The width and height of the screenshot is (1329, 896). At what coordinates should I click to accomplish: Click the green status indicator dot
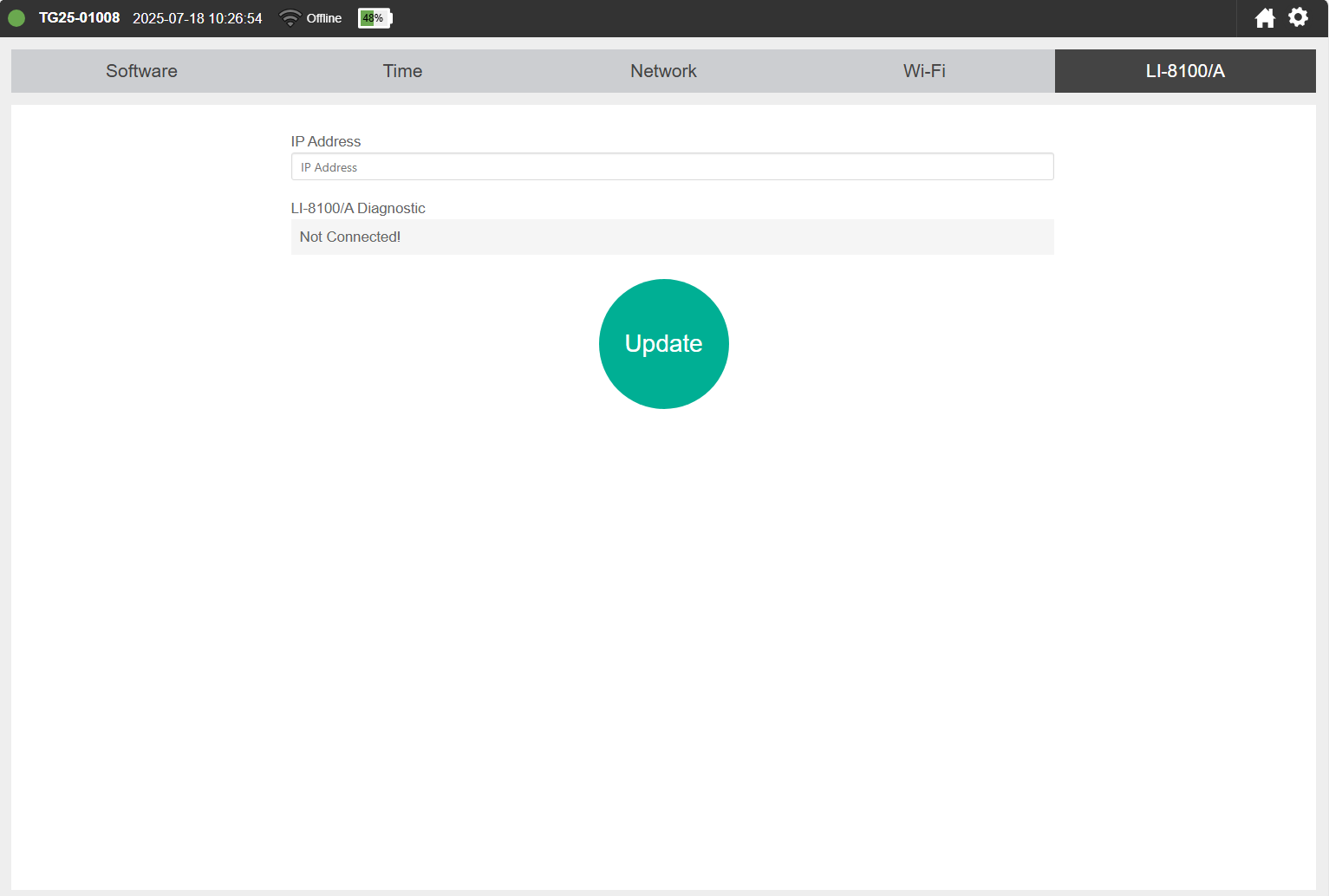tap(16, 18)
